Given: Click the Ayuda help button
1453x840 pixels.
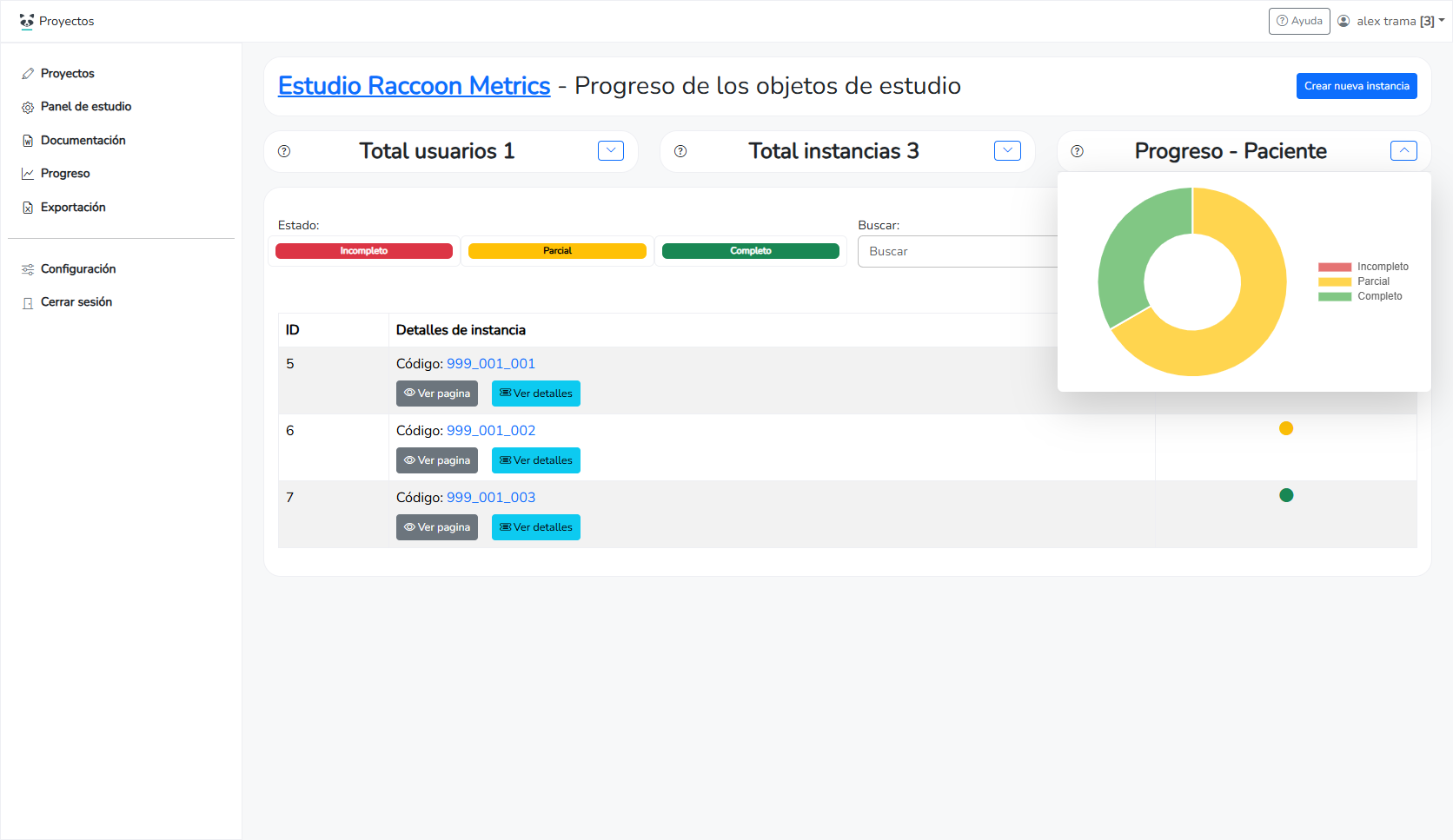Looking at the screenshot, I should click(x=1299, y=21).
